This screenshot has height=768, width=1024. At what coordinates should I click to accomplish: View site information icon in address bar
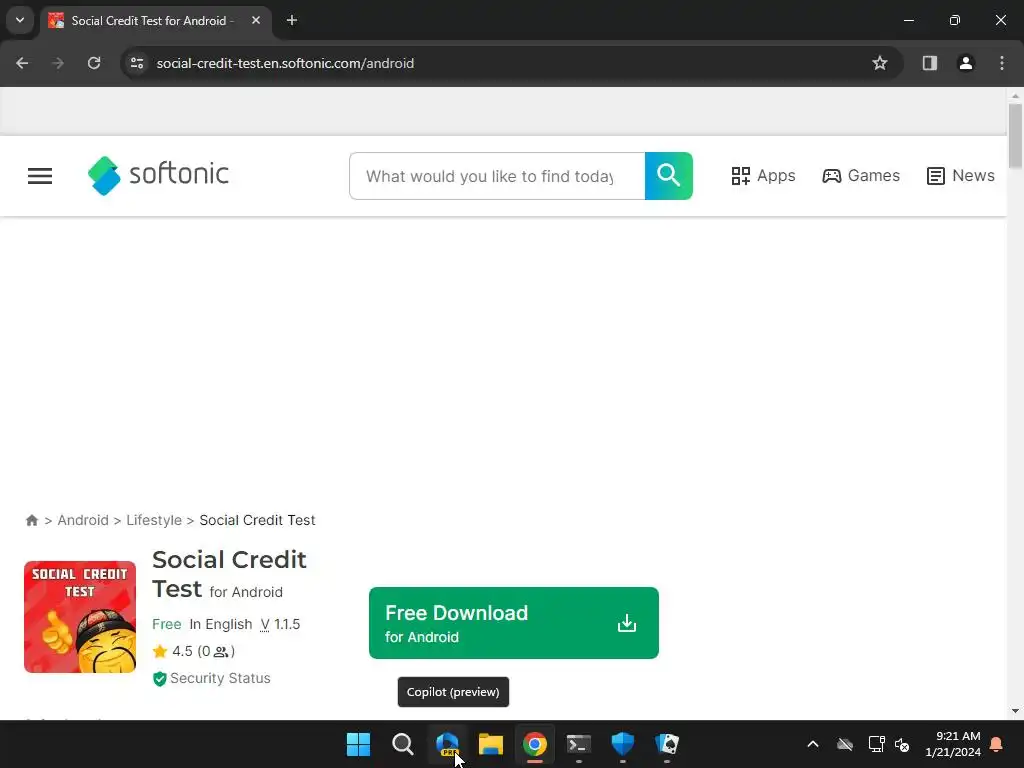(x=137, y=63)
